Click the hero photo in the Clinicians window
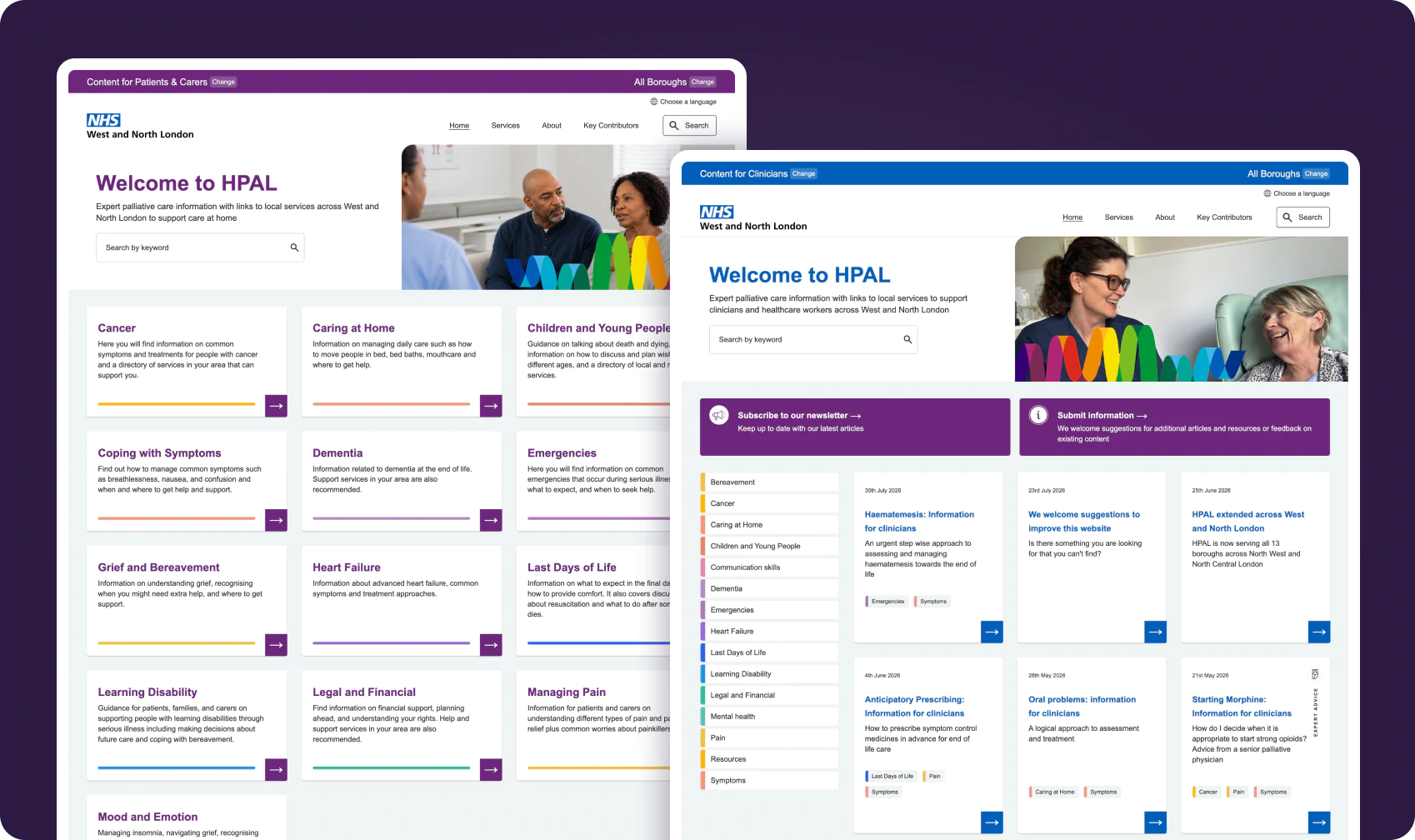This screenshot has height=840, width=1415. pyautogui.click(x=1181, y=309)
